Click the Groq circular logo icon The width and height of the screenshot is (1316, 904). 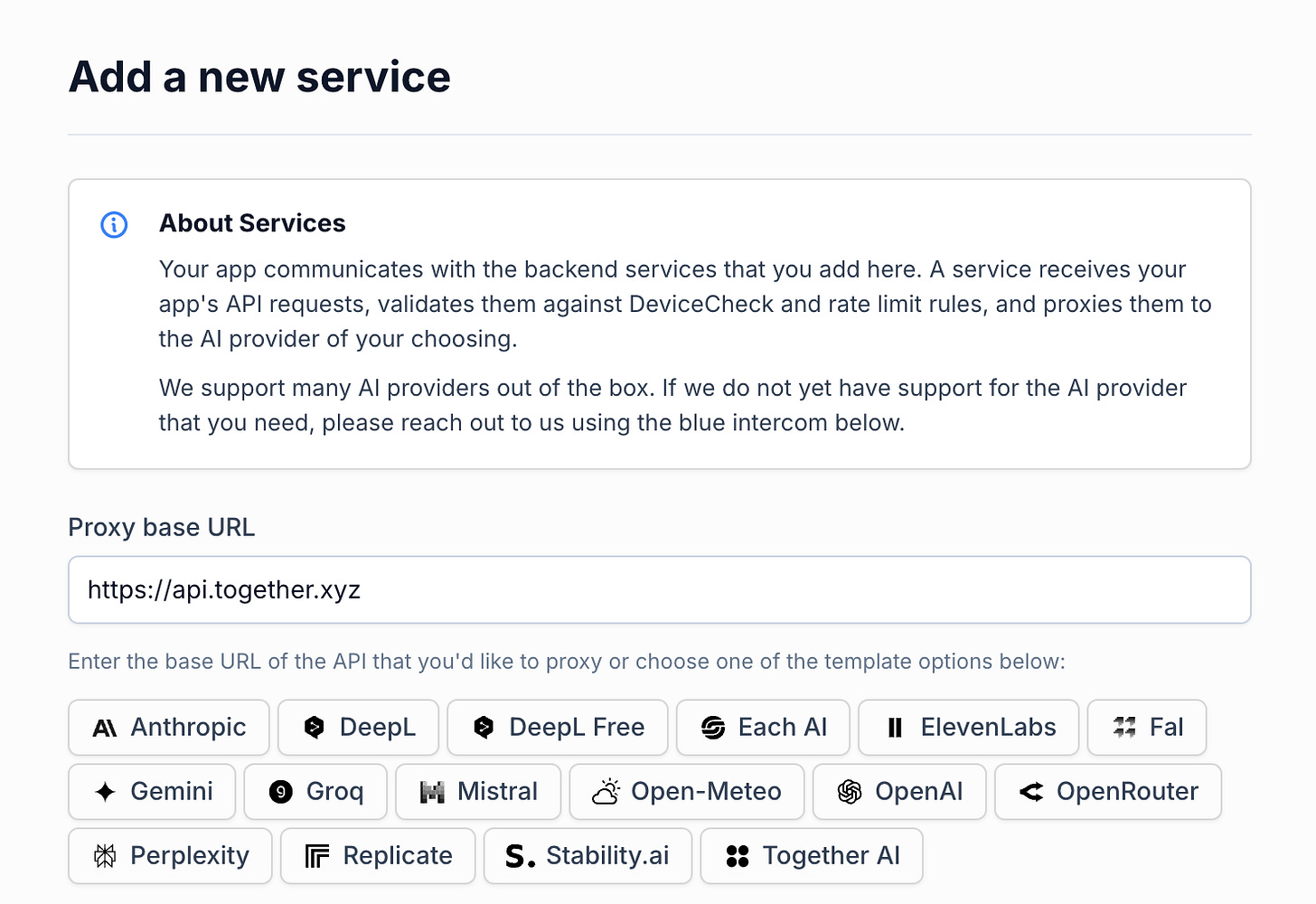point(281,792)
